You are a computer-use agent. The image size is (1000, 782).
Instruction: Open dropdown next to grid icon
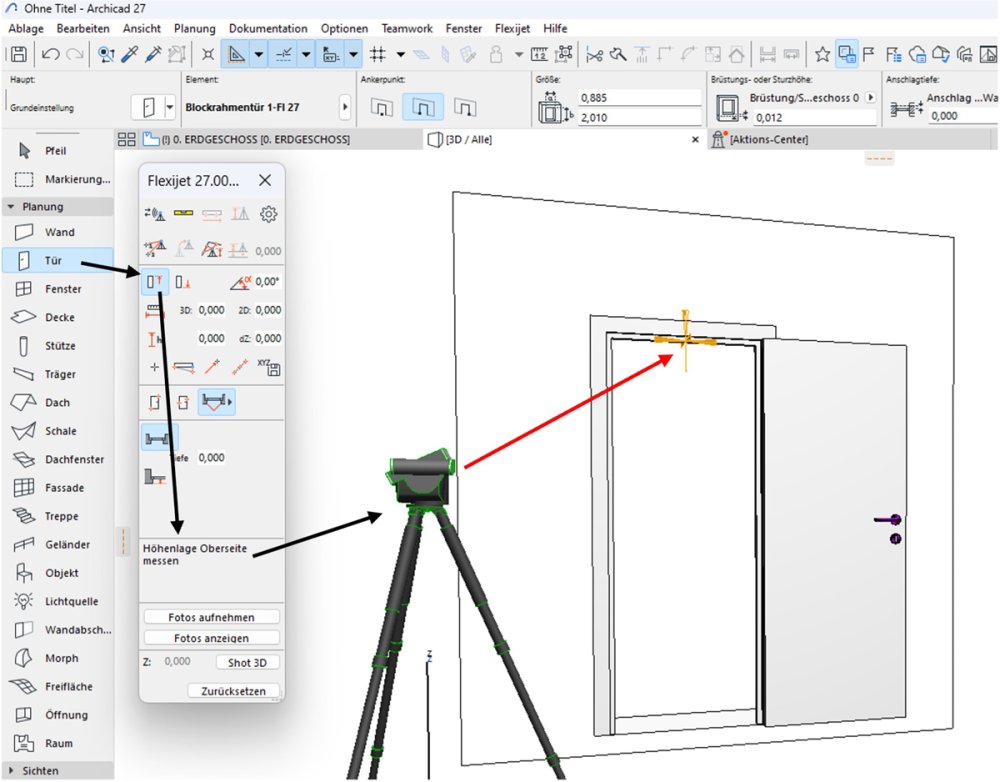[x=401, y=55]
